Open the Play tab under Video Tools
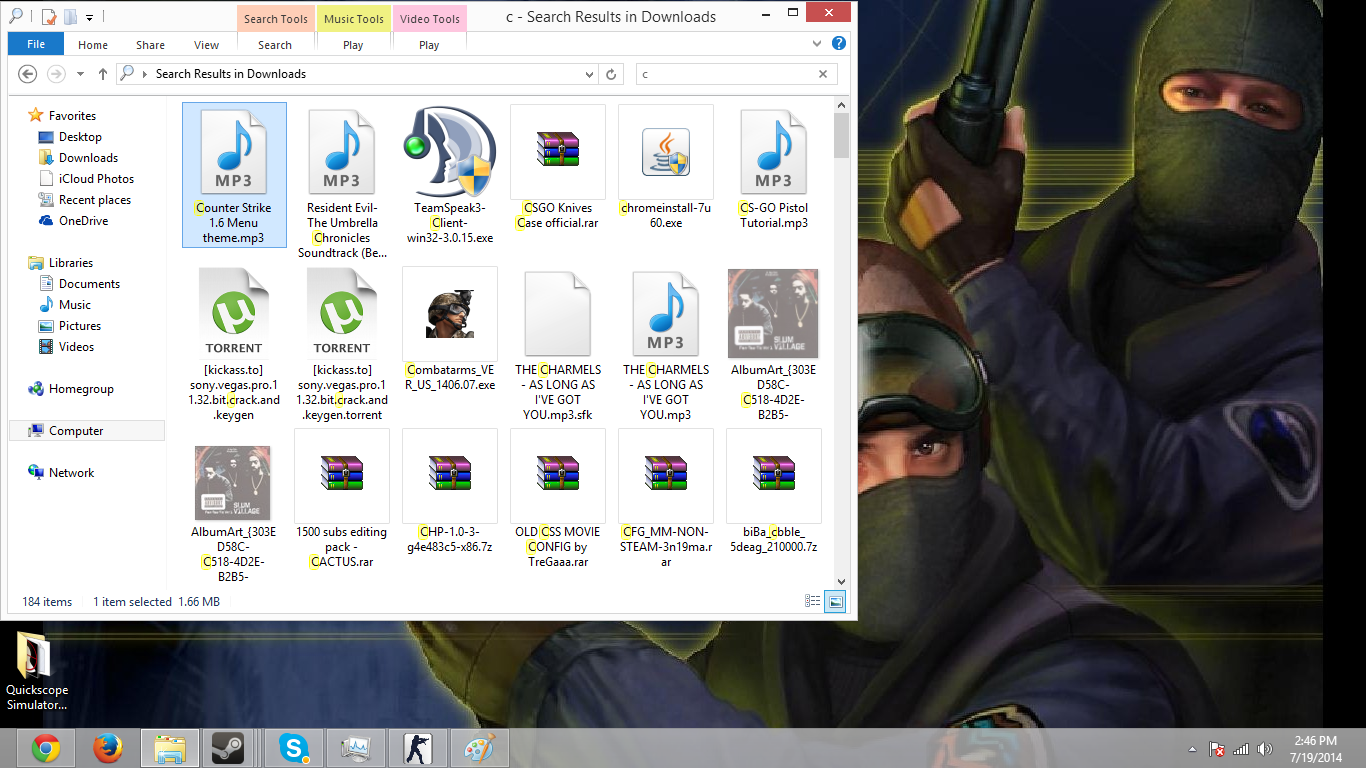The height and width of the screenshot is (768, 1366). click(x=429, y=45)
